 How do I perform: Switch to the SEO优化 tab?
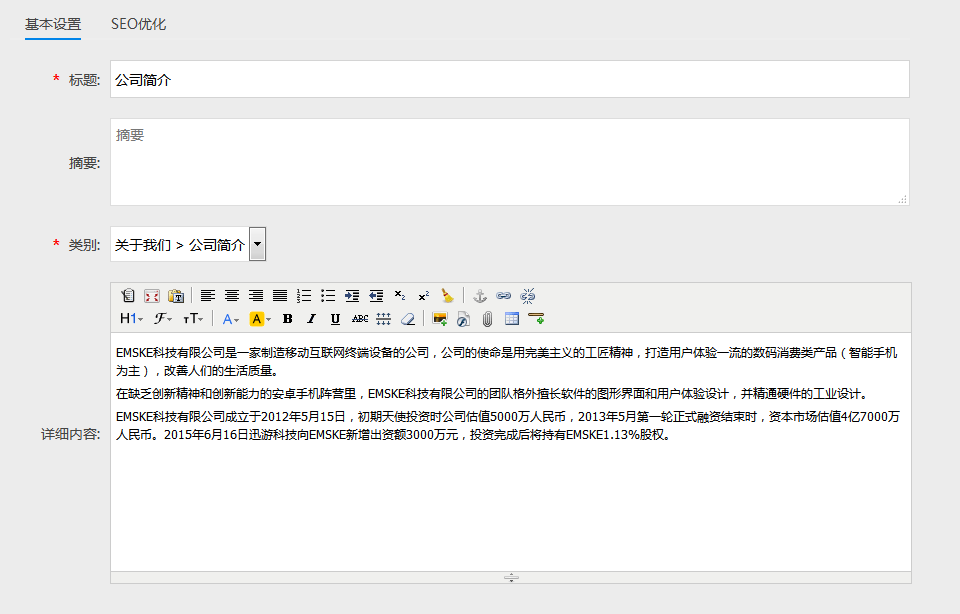tap(138, 24)
